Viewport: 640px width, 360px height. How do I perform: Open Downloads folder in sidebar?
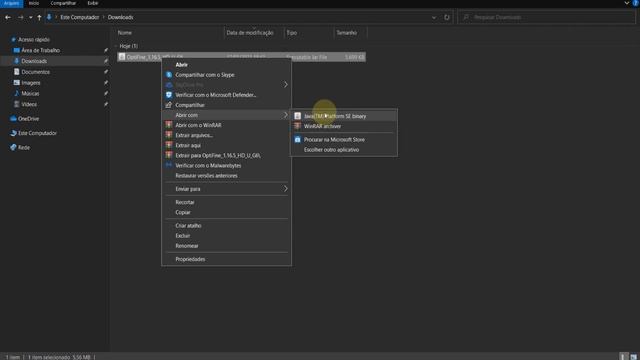click(34, 61)
